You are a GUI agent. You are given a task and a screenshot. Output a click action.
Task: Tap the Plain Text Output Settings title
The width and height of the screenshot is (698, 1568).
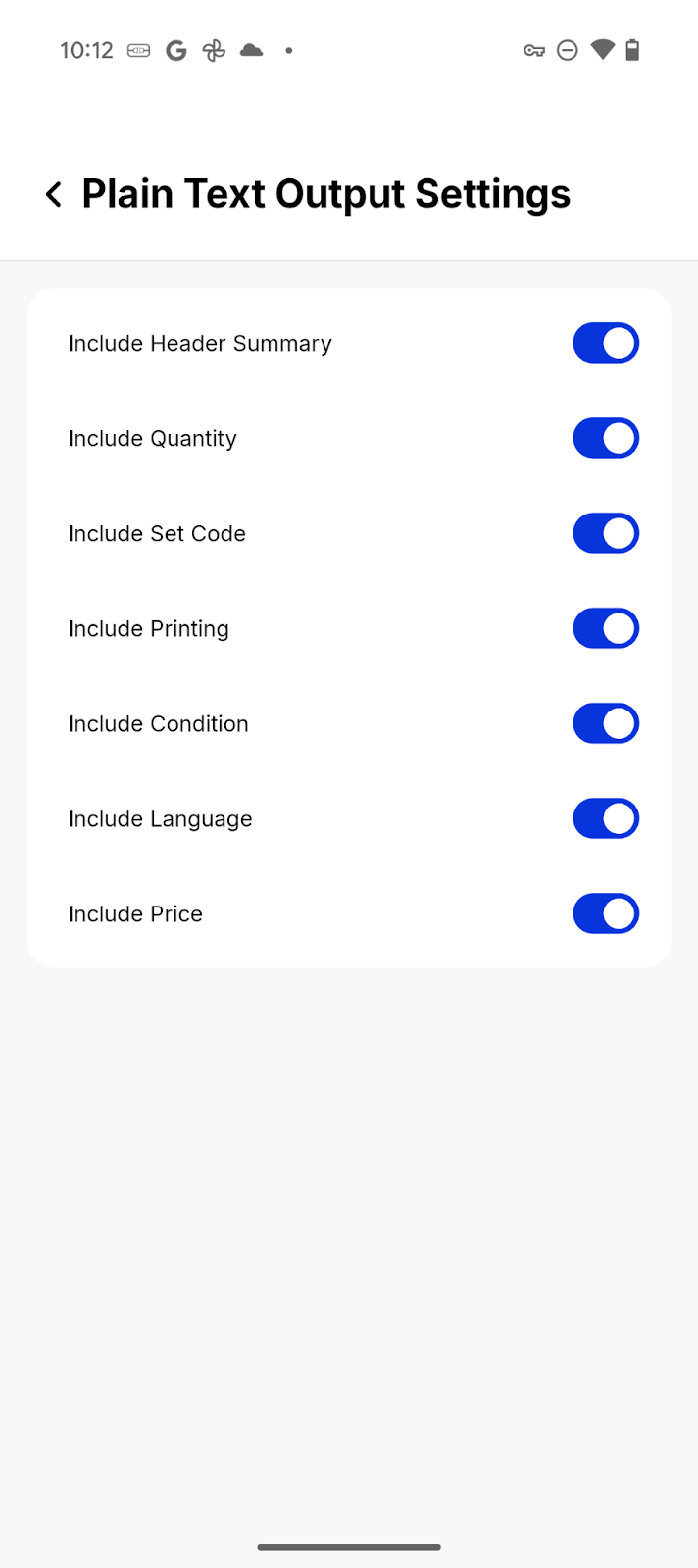point(325,194)
